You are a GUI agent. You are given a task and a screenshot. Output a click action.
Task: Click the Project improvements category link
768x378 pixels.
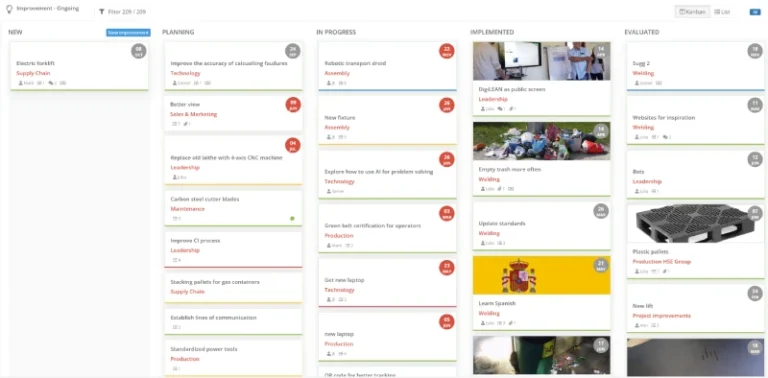[662, 316]
